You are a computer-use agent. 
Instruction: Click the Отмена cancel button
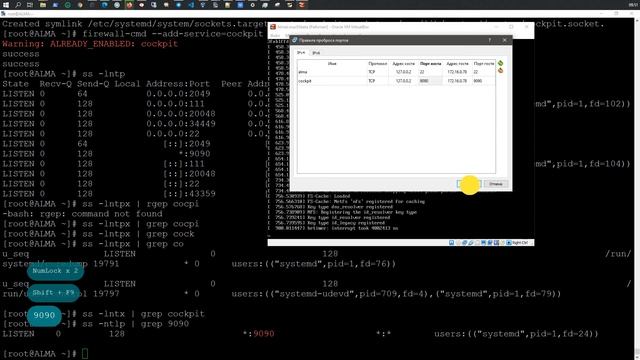tap(496, 184)
